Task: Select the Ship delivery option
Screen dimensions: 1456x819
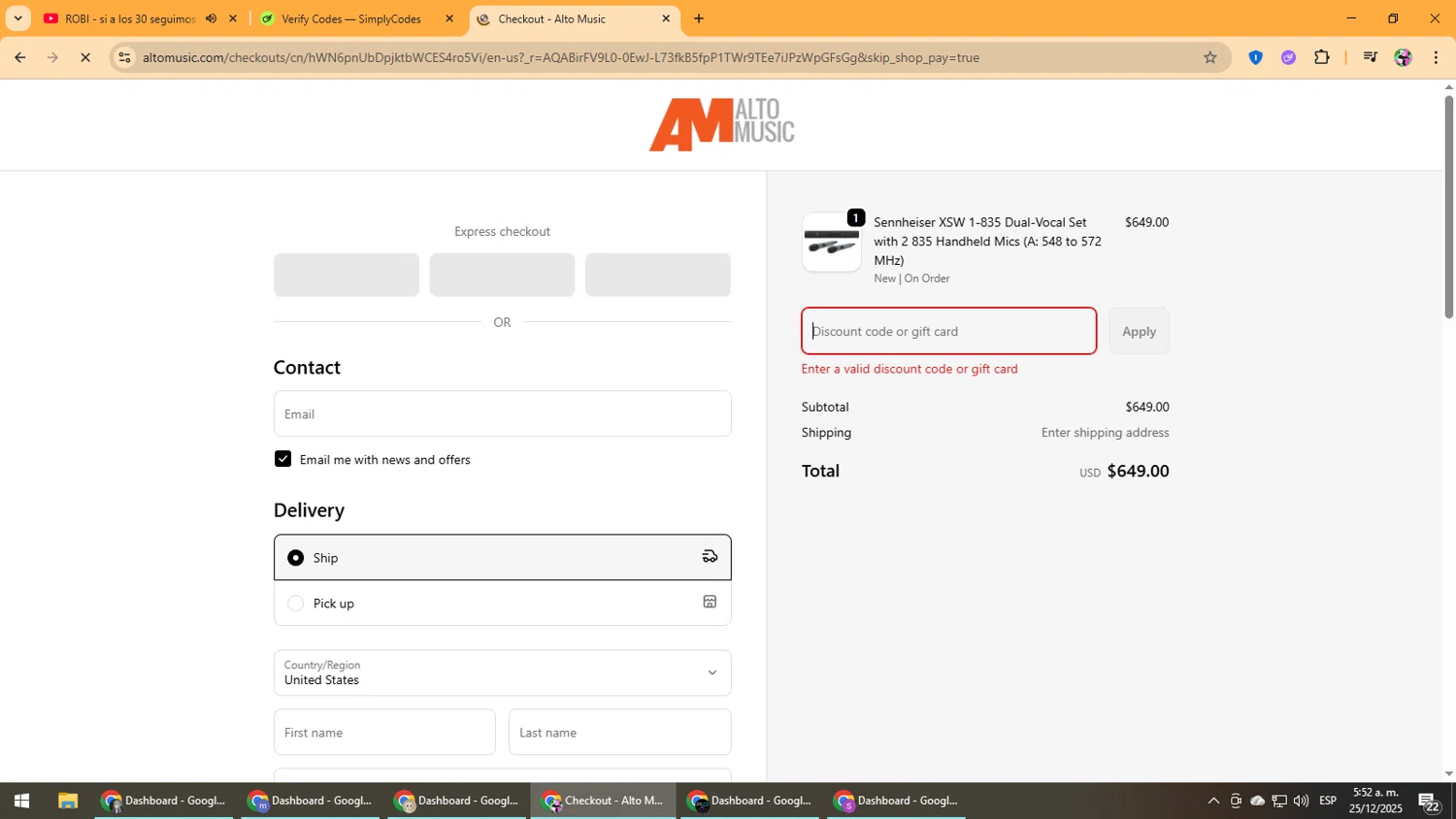Action: pos(502,557)
